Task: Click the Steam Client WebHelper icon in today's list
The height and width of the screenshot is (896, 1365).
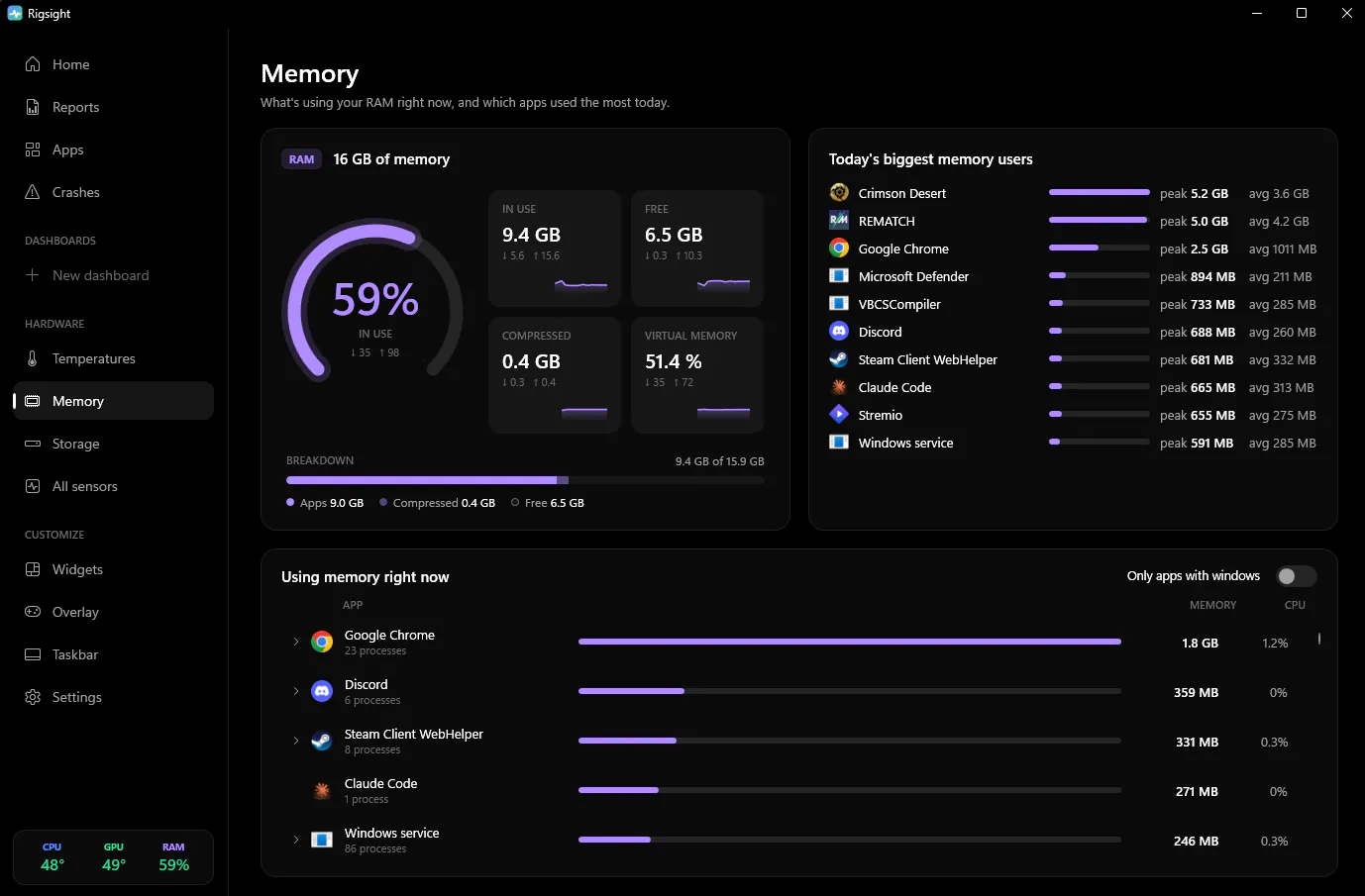Action: [x=839, y=358]
